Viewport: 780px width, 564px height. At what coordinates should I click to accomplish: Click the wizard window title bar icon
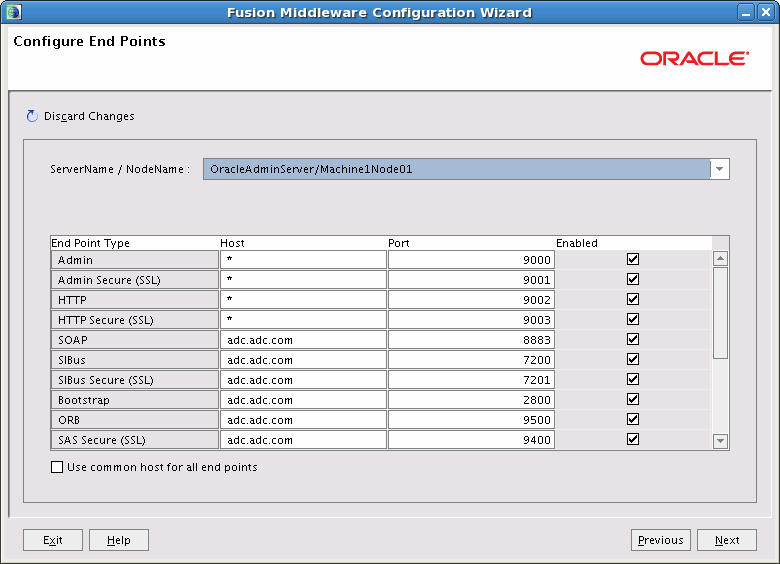14,12
